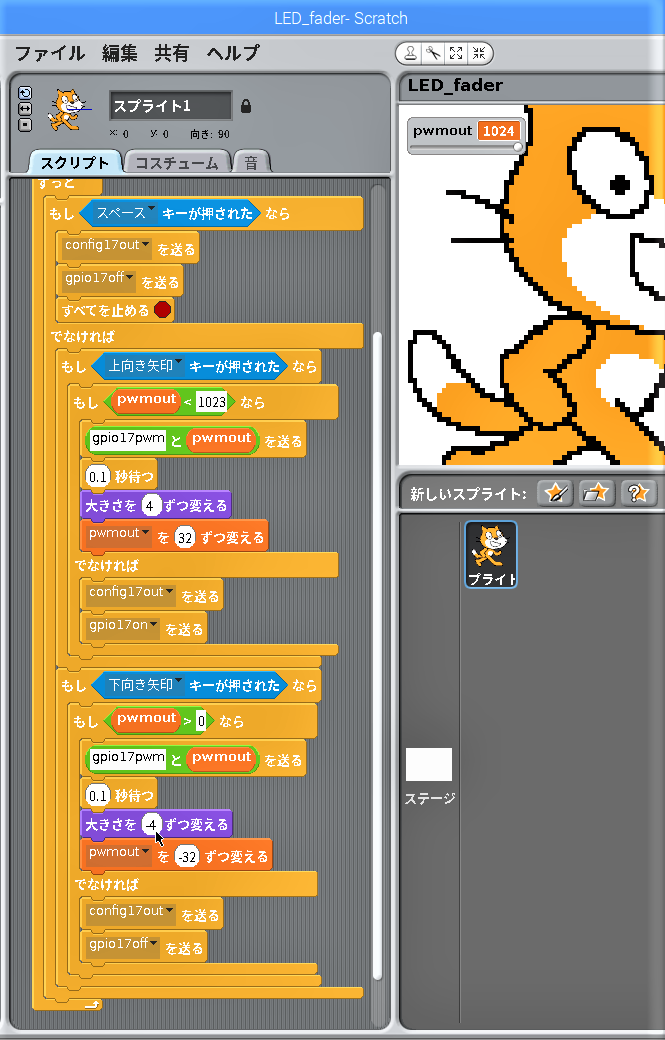Click the red stop sign on すべてを止める block

click(x=162, y=310)
